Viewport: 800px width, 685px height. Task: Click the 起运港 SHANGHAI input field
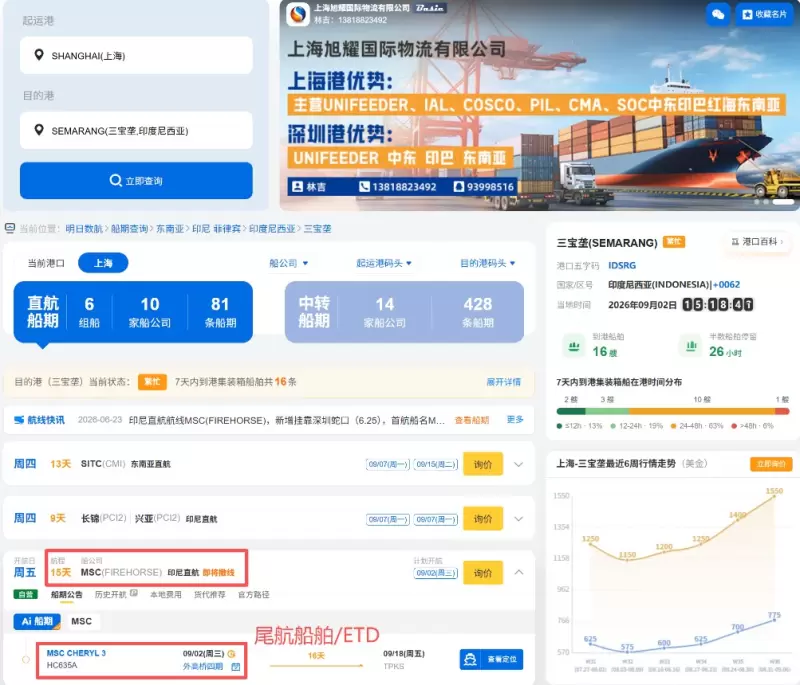pyautogui.click(x=136, y=55)
